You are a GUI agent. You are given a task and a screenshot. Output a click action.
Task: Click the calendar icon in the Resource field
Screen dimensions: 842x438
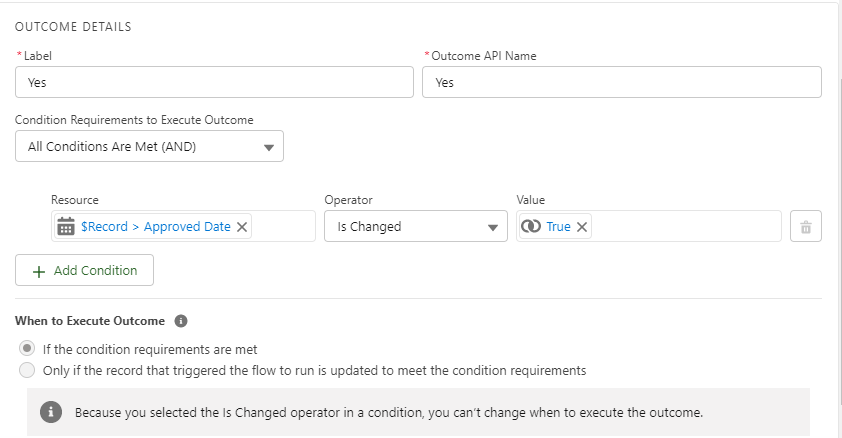[66, 227]
